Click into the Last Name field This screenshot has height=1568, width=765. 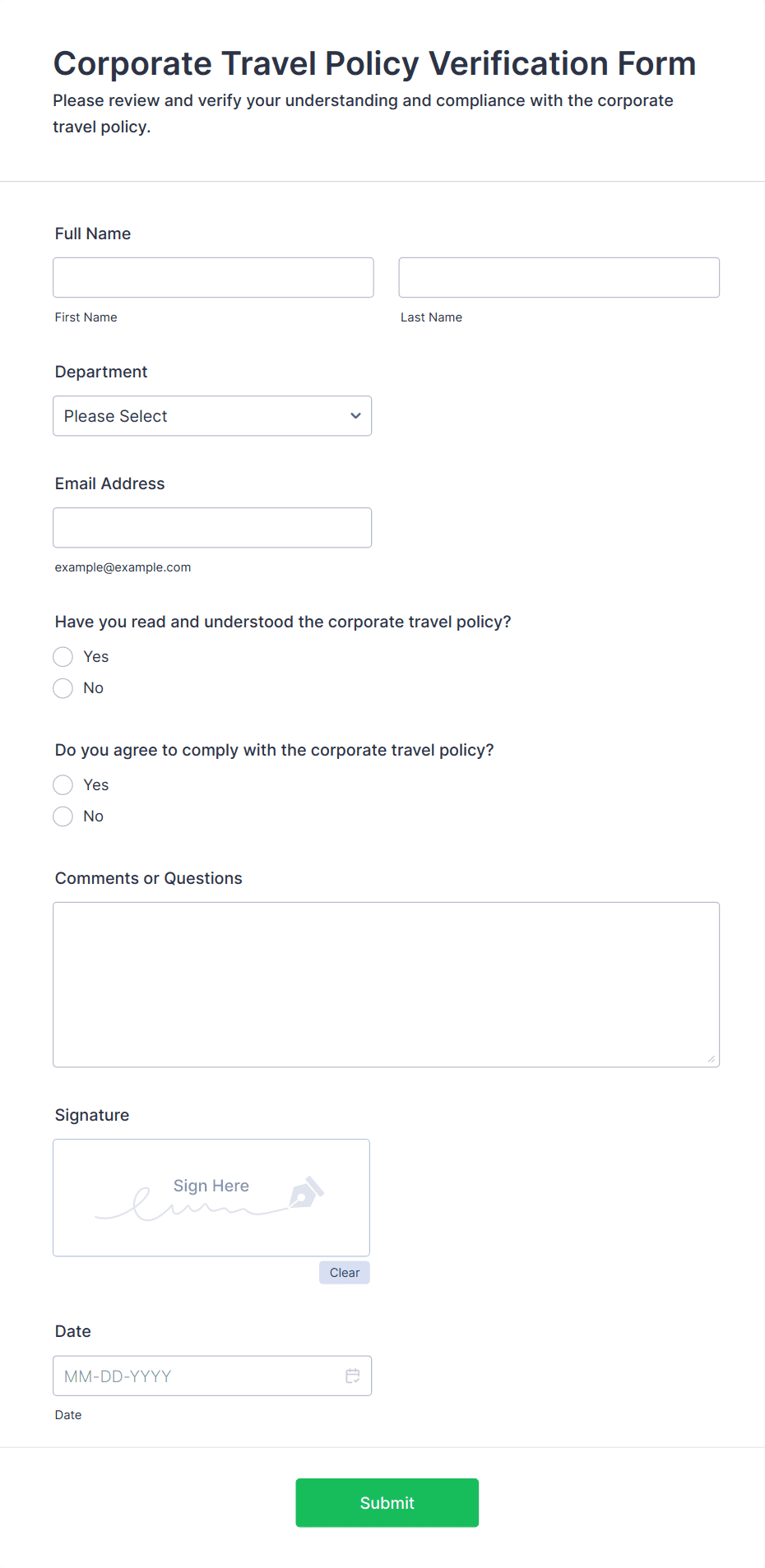(559, 278)
